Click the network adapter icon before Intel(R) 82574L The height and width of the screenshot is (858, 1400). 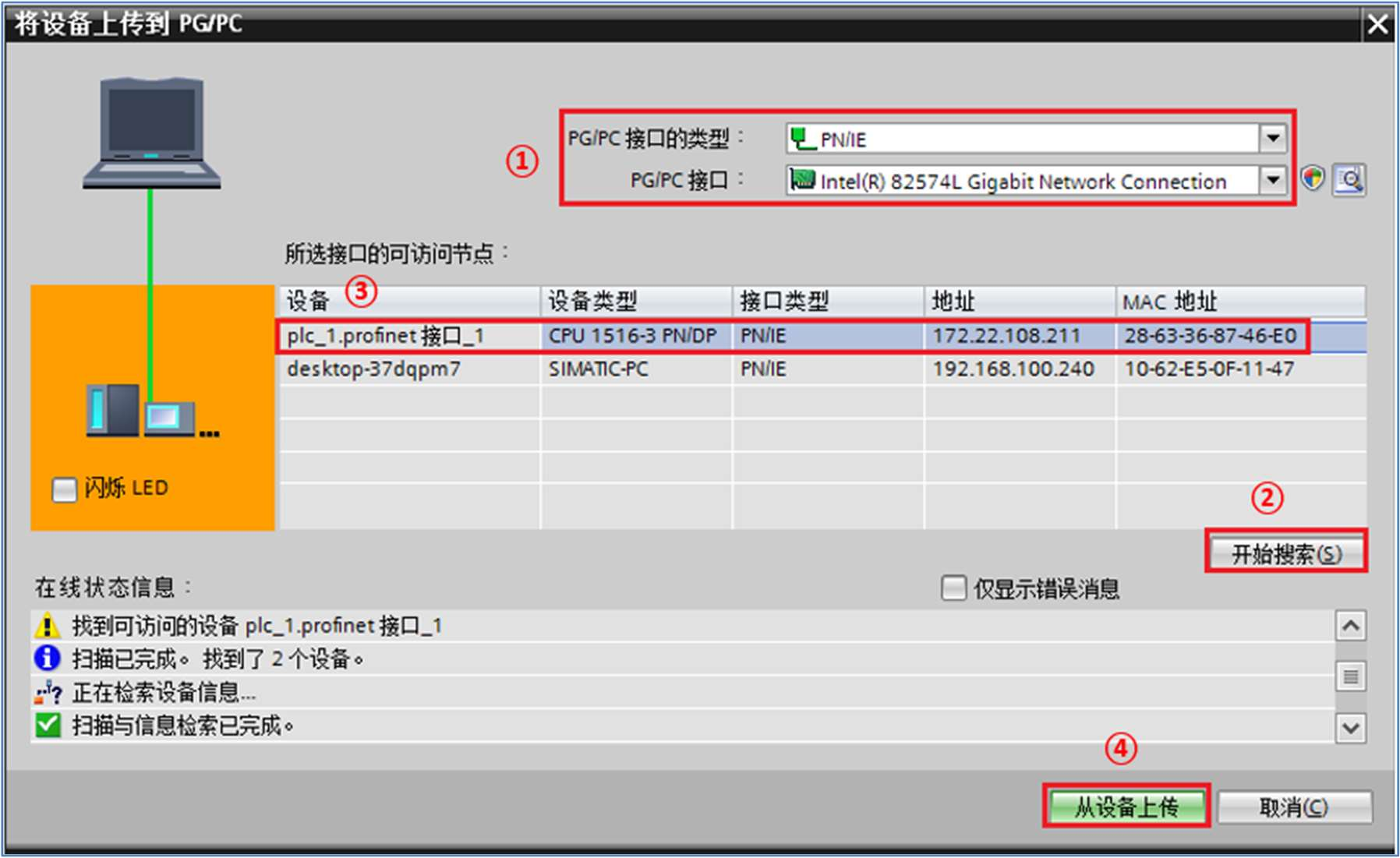click(804, 181)
